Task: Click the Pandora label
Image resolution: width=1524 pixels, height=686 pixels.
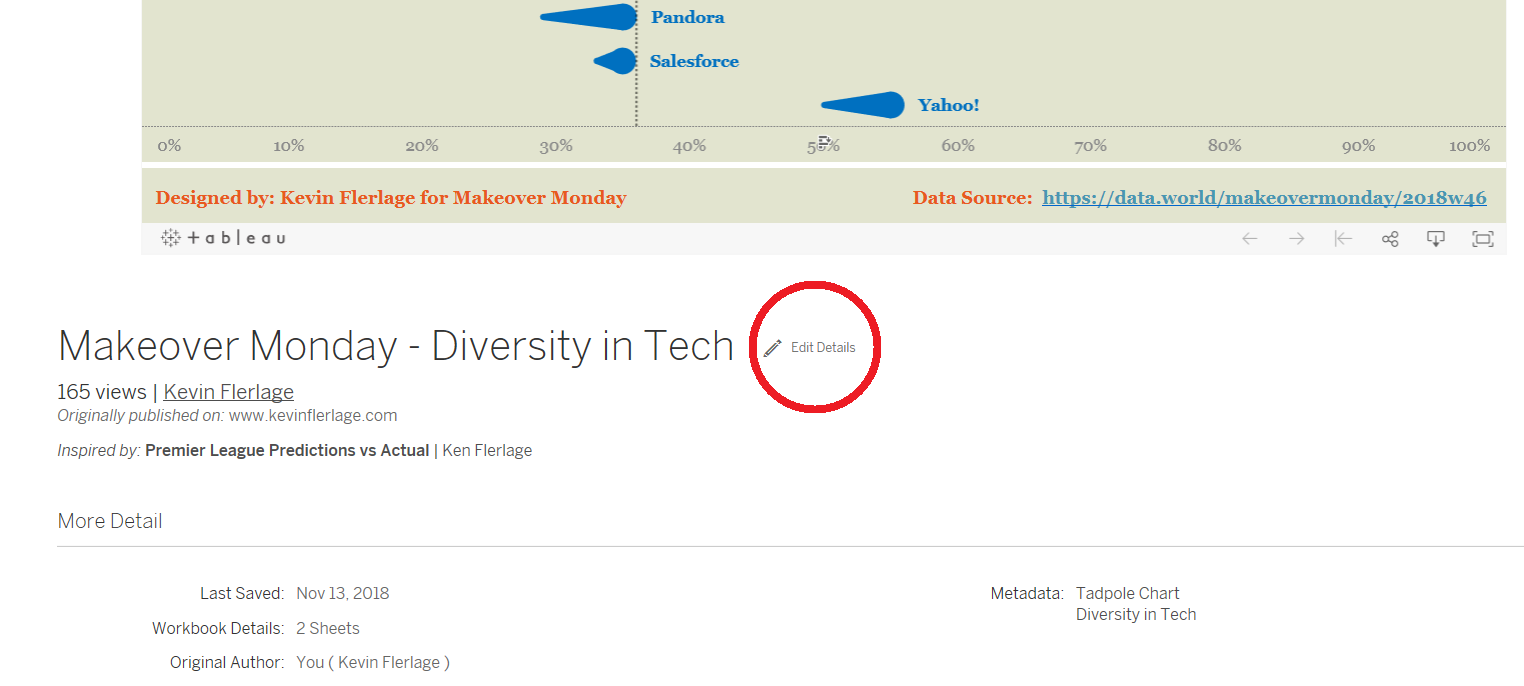Action: click(x=688, y=17)
